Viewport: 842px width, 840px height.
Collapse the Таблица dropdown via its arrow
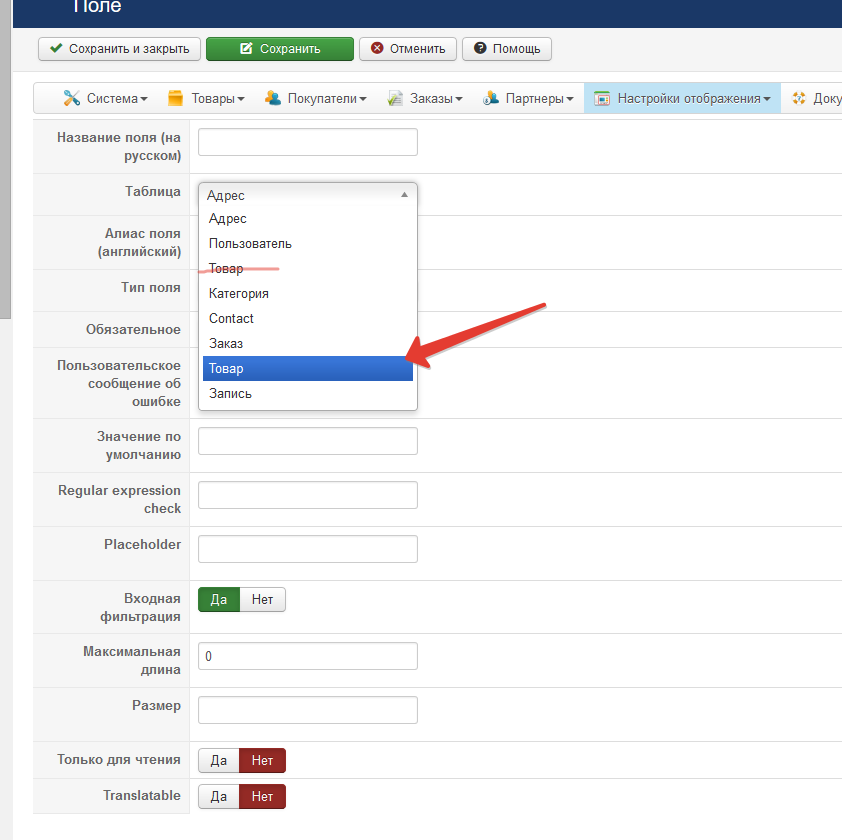(404, 194)
